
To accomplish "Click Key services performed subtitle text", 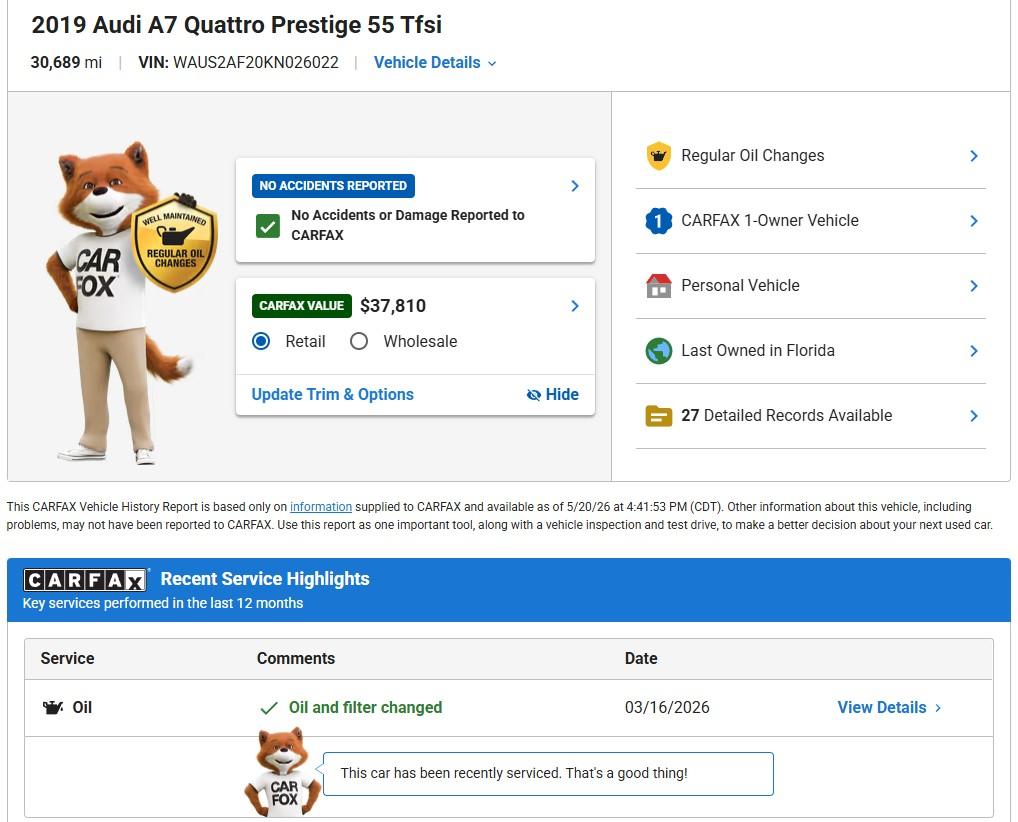I will tap(163, 603).
